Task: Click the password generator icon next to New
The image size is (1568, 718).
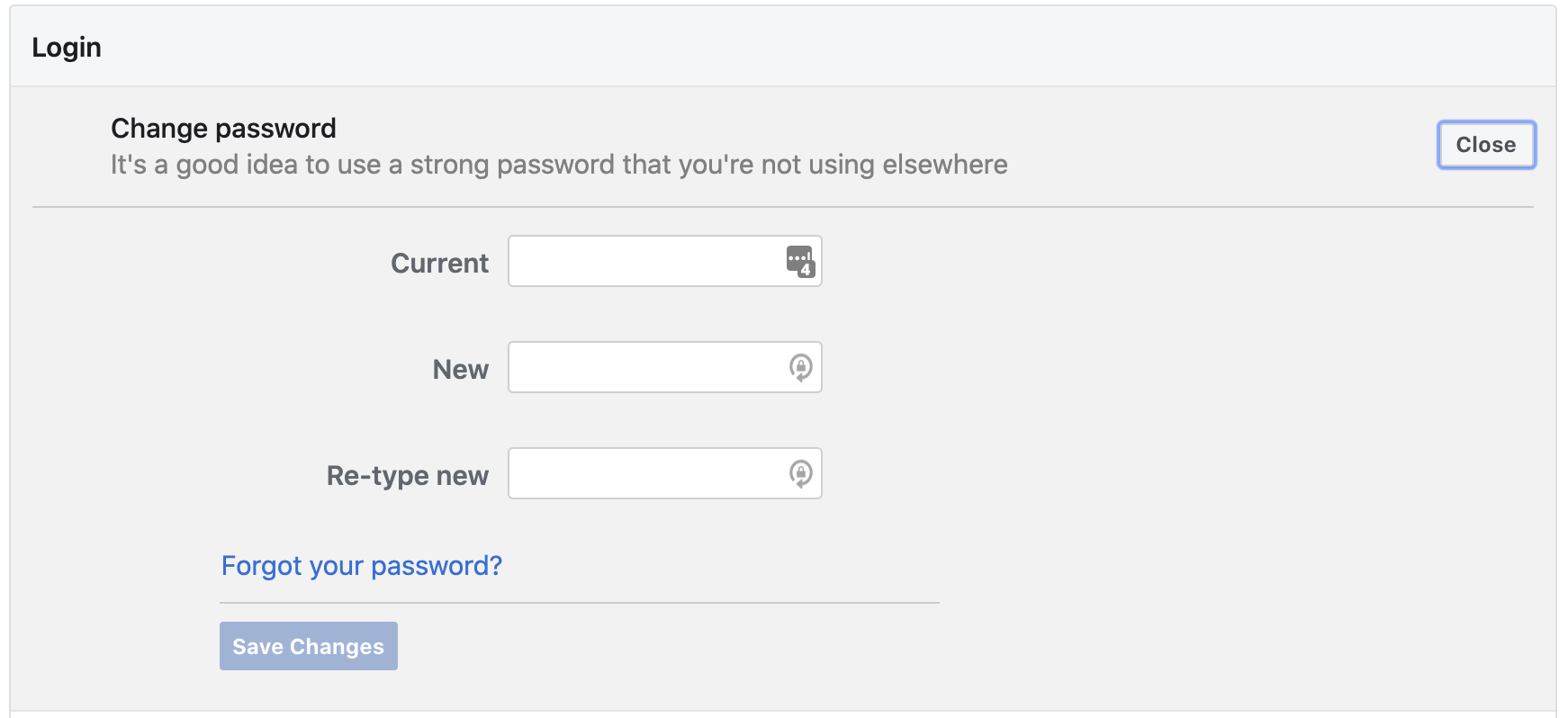Action: [x=802, y=366]
